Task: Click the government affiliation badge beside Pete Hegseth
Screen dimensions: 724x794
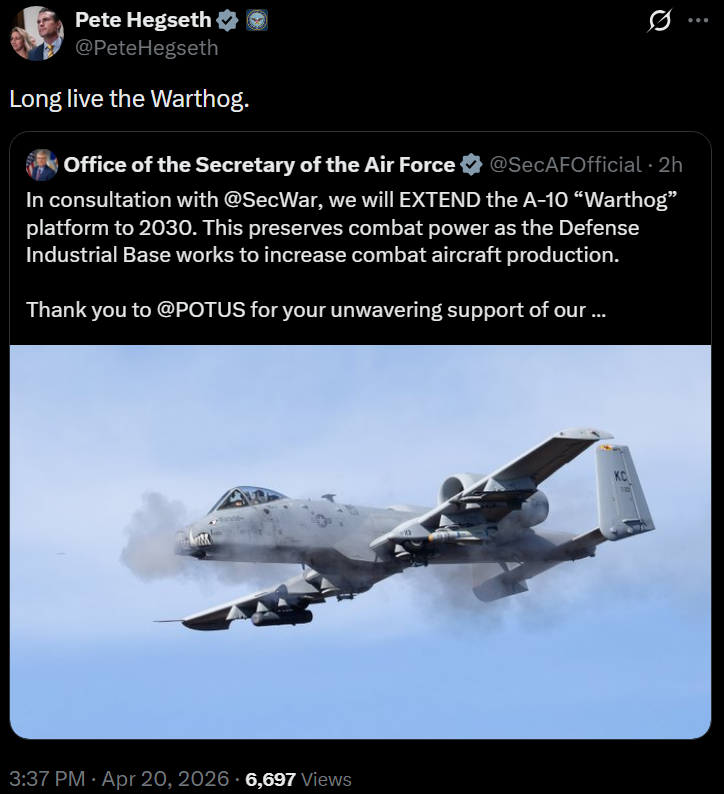Action: point(256,21)
